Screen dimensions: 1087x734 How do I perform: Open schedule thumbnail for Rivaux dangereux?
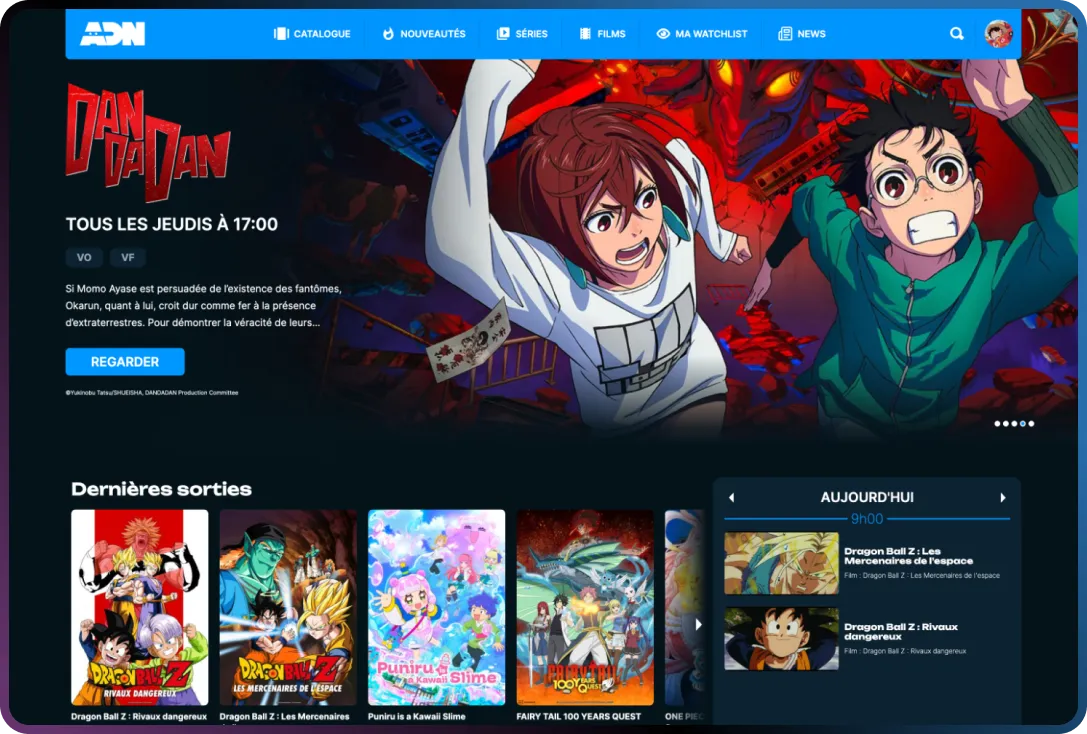point(781,638)
